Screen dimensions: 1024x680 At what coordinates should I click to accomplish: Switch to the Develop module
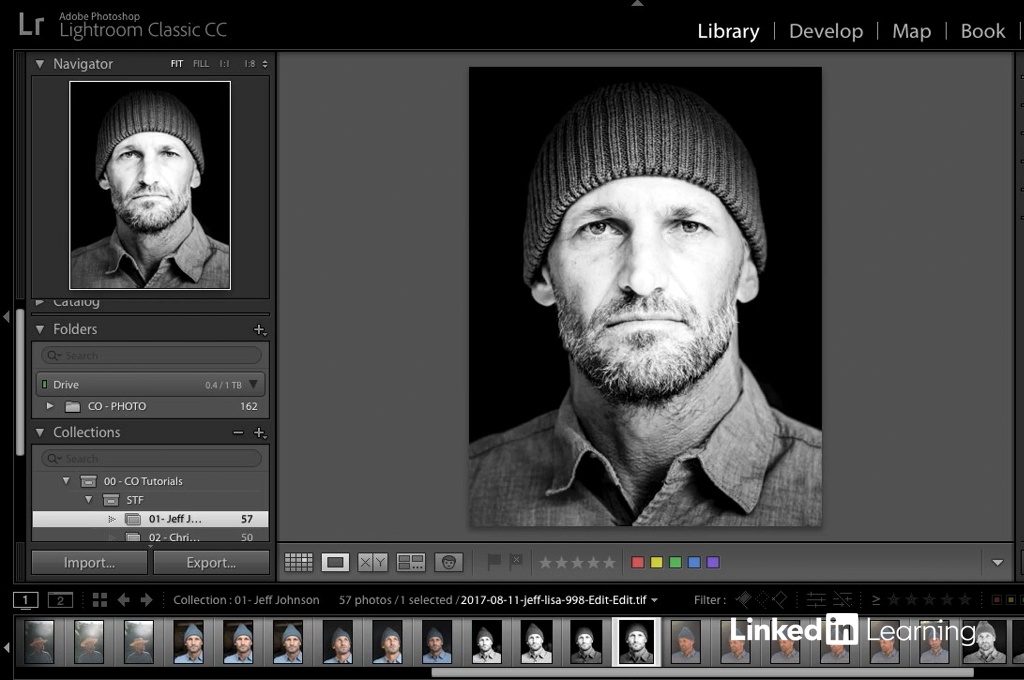coord(824,31)
